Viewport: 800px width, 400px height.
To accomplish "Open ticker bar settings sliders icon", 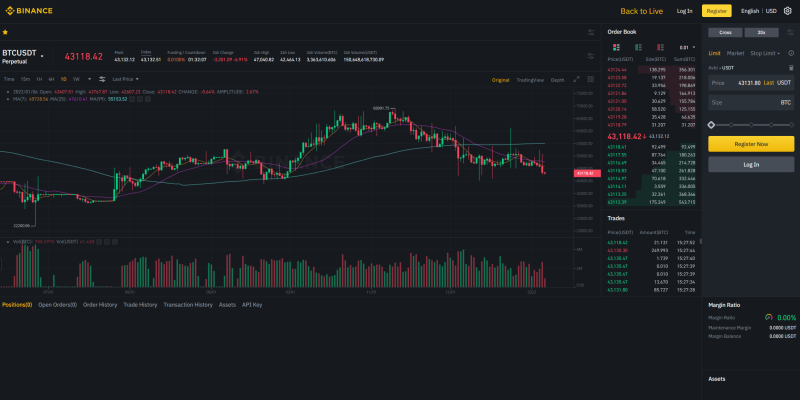I will [x=591, y=56].
